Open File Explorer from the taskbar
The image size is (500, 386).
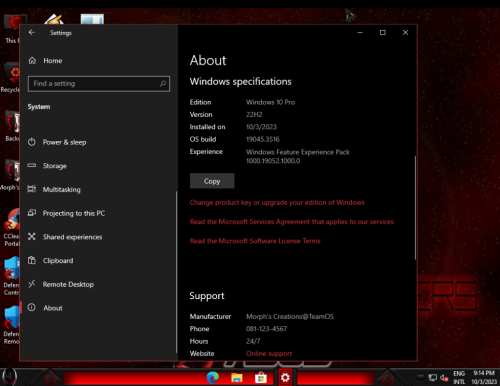237,378
